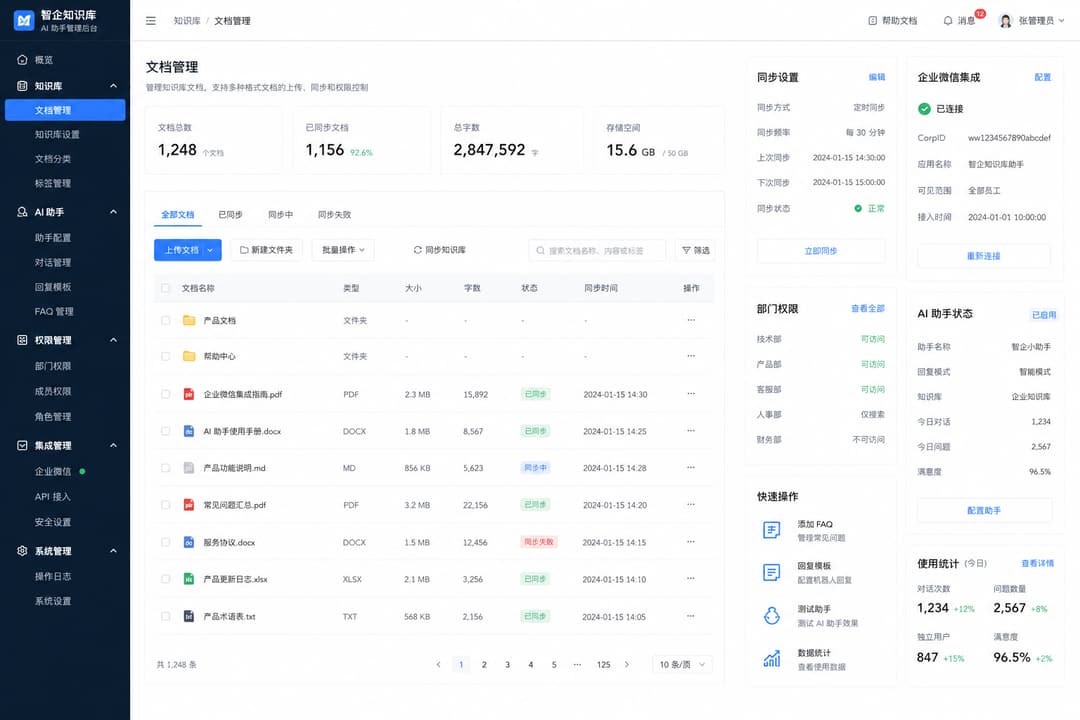
Task: Go to previous page arrow in pagination
Action: [x=438, y=665]
